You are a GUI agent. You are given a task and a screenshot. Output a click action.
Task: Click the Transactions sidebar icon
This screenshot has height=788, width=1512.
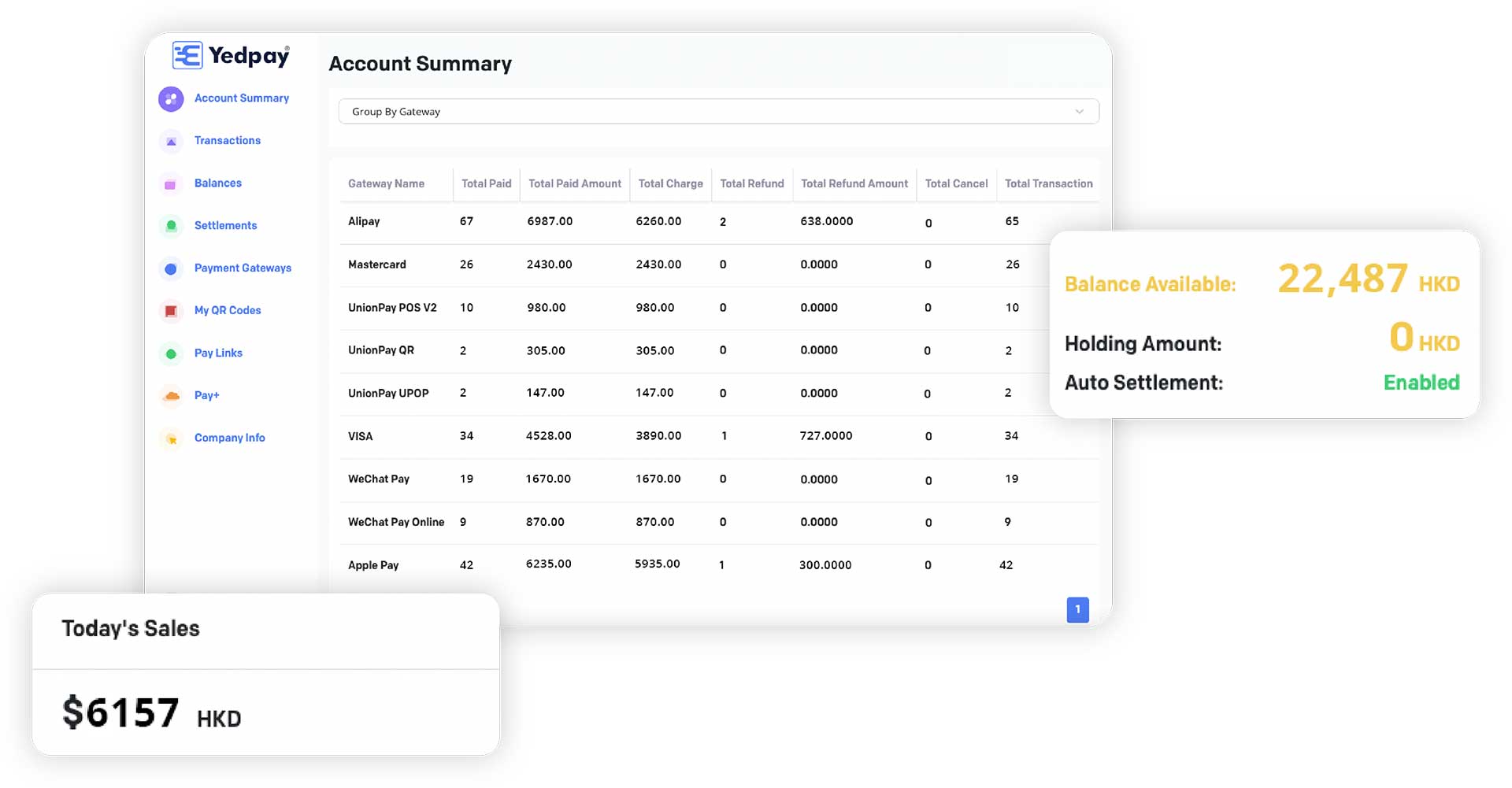pos(171,142)
